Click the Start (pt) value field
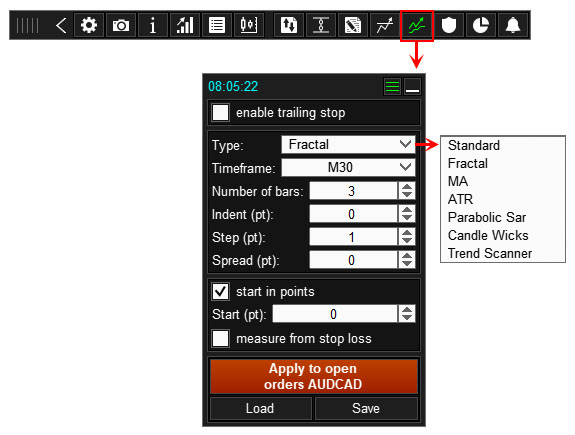 click(335, 314)
